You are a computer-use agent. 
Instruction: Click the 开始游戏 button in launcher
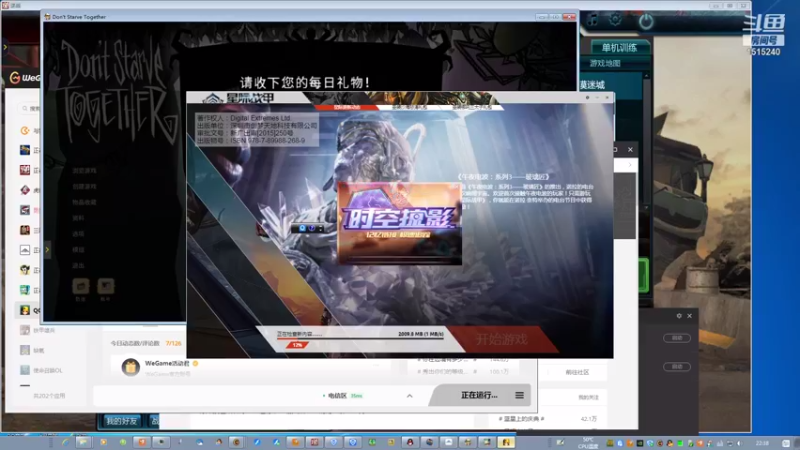502,339
